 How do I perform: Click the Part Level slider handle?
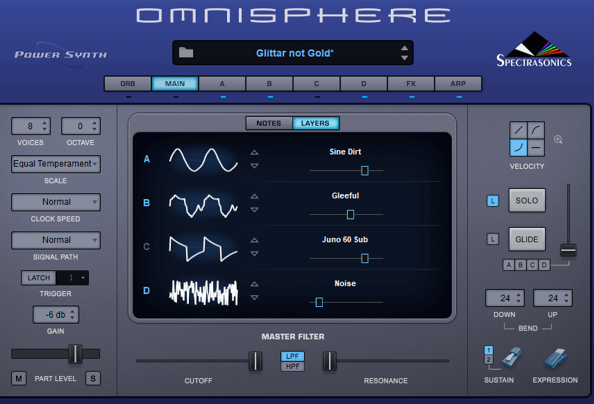(75, 354)
